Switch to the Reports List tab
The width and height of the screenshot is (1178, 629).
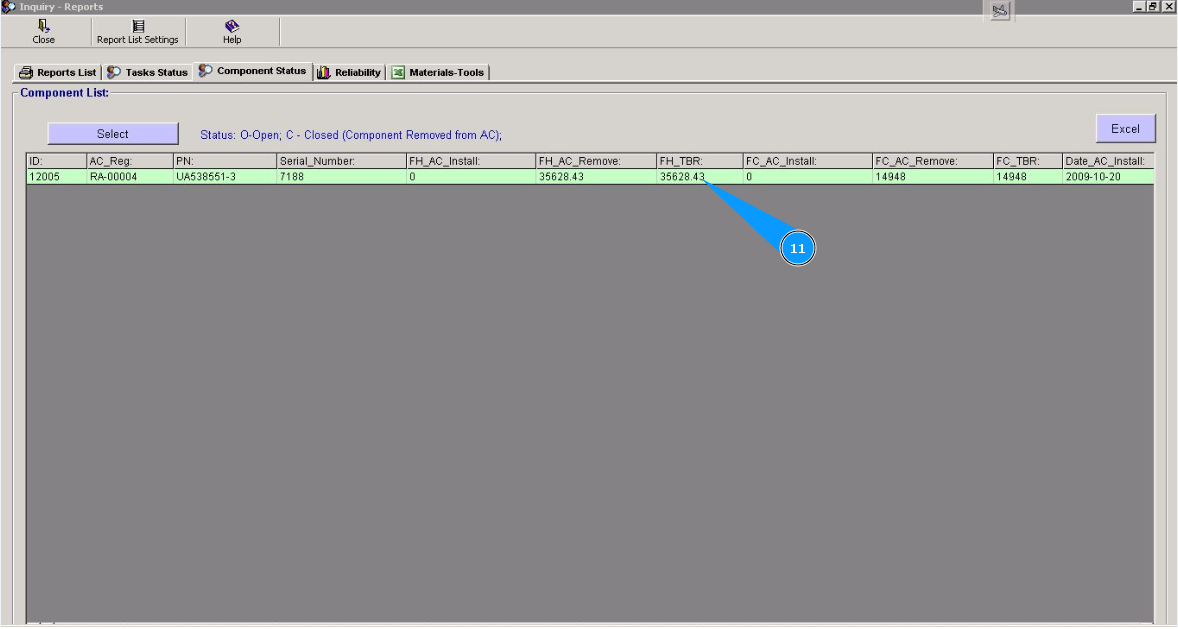click(x=58, y=72)
